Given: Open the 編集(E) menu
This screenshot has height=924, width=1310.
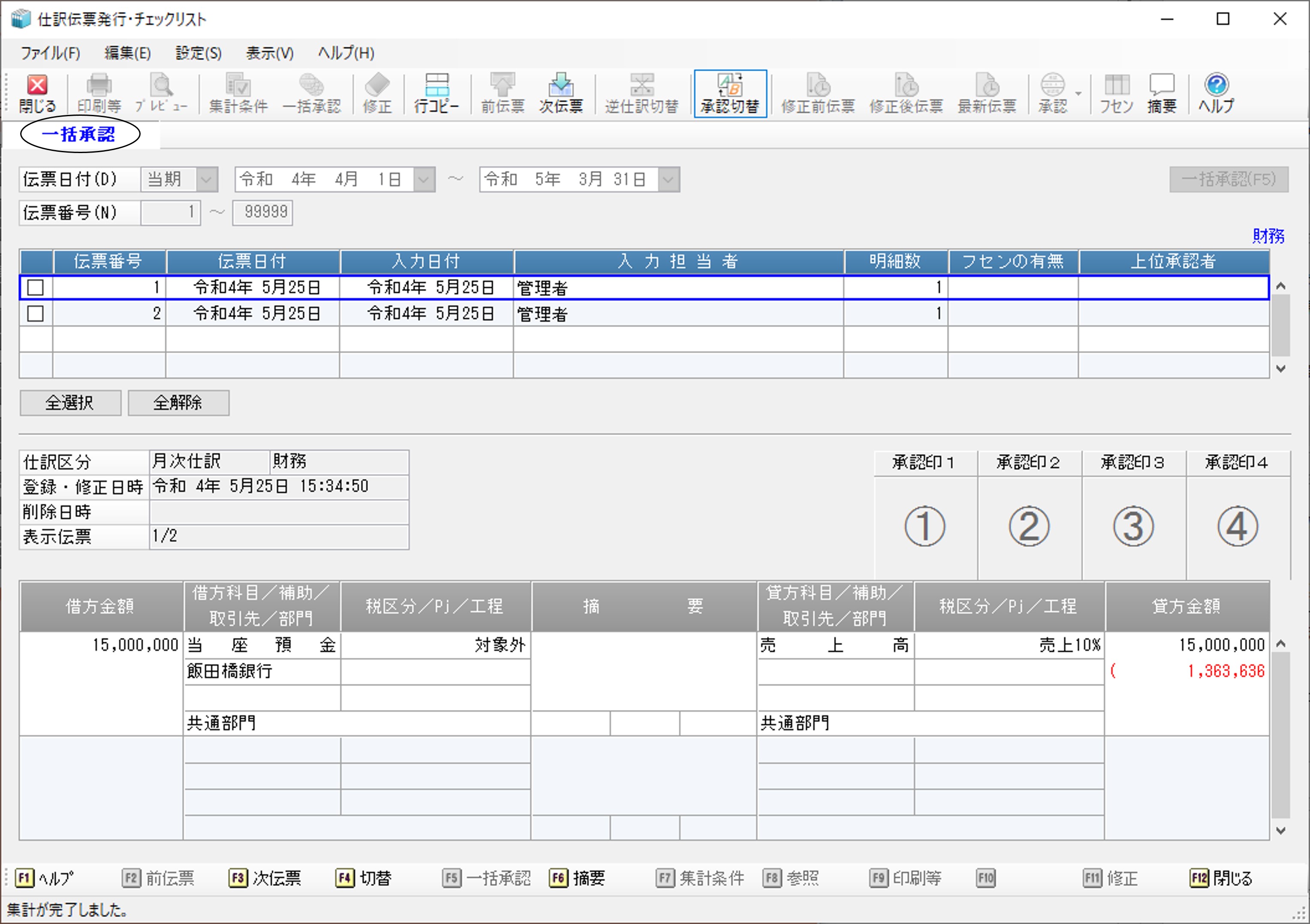Looking at the screenshot, I should (x=128, y=53).
